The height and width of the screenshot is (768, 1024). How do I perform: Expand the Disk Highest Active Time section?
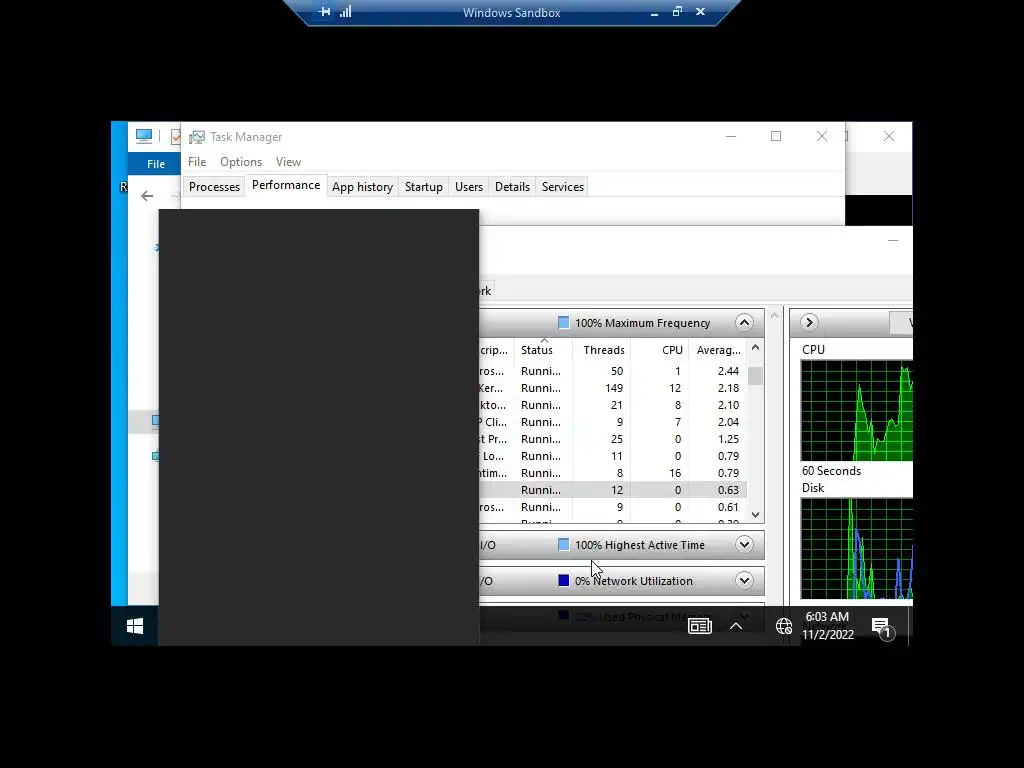(x=744, y=544)
